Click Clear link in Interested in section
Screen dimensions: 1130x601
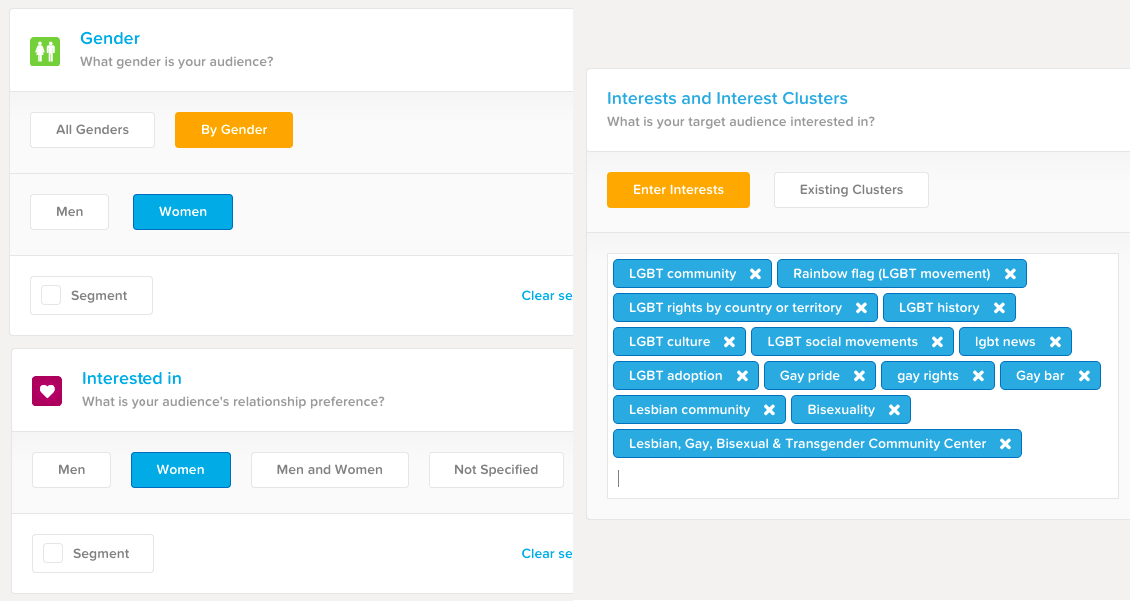546,554
